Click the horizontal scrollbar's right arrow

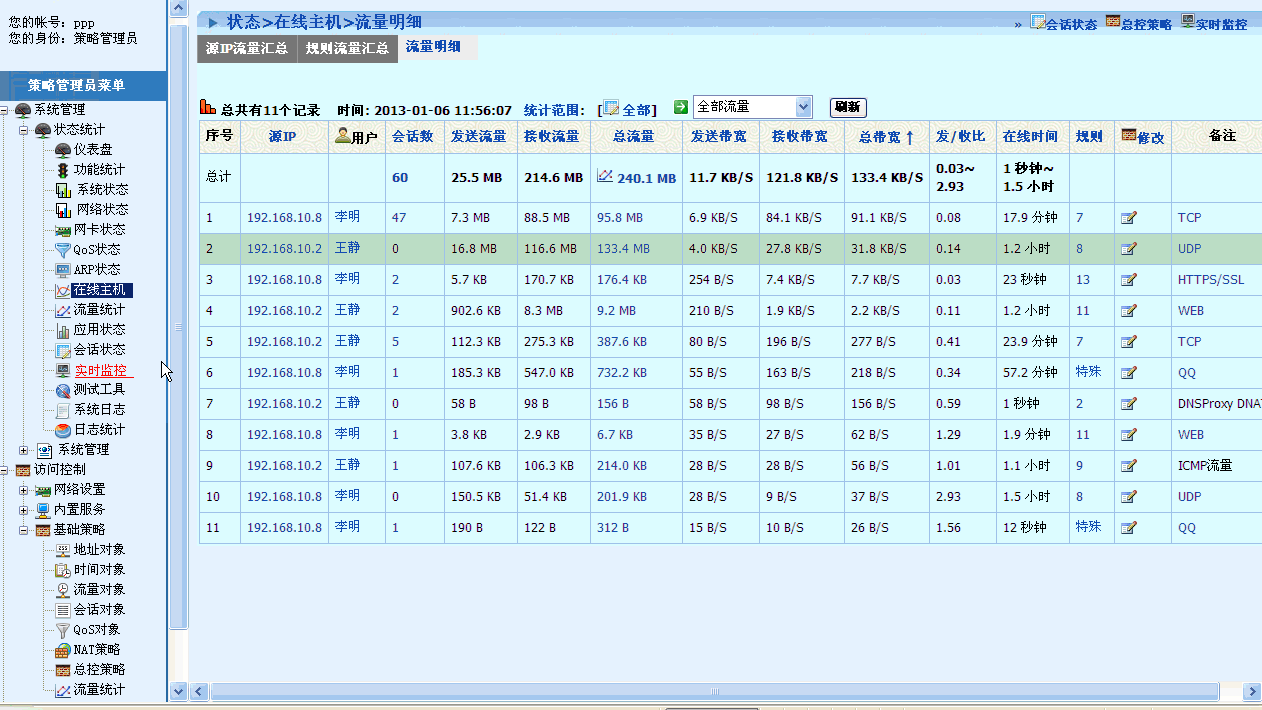point(1252,692)
